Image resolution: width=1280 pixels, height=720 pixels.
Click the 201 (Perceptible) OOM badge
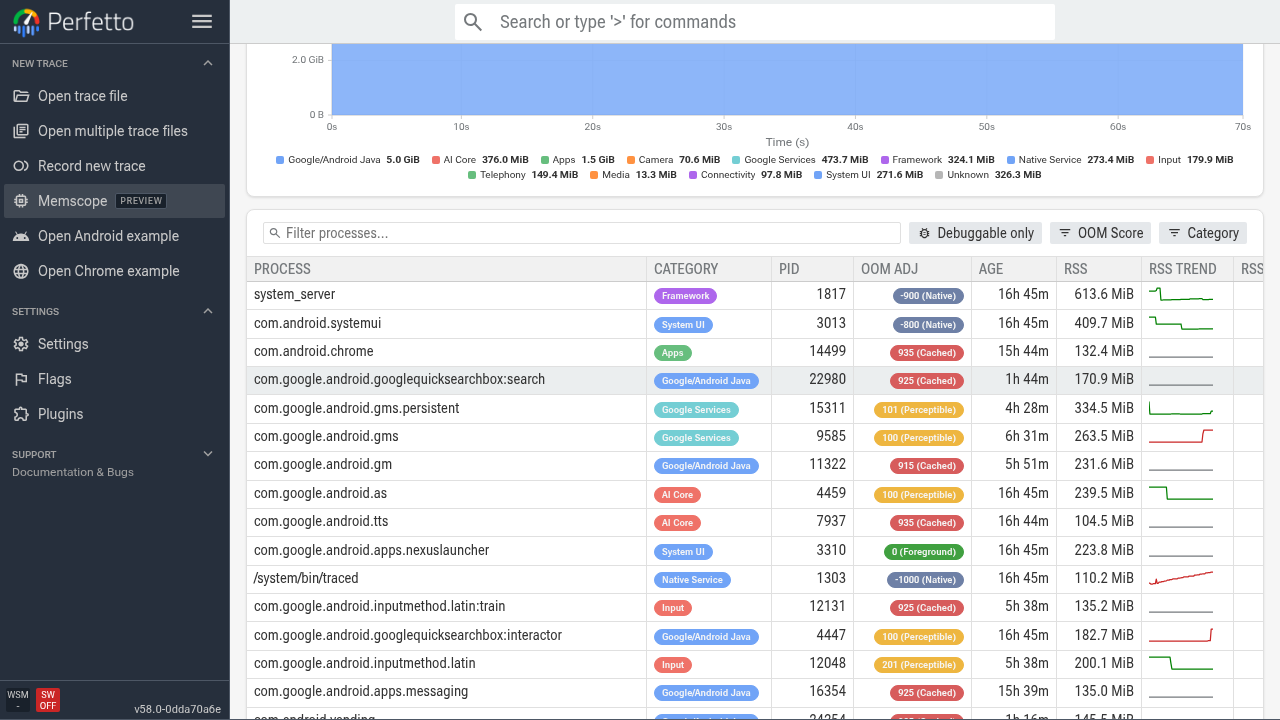point(918,665)
